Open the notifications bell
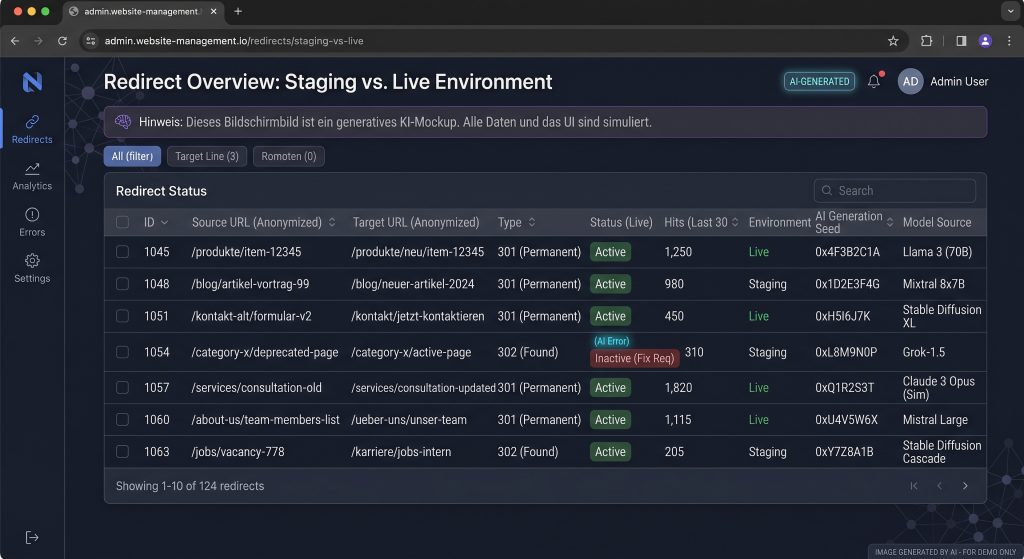The image size is (1024, 559). pos(874,82)
